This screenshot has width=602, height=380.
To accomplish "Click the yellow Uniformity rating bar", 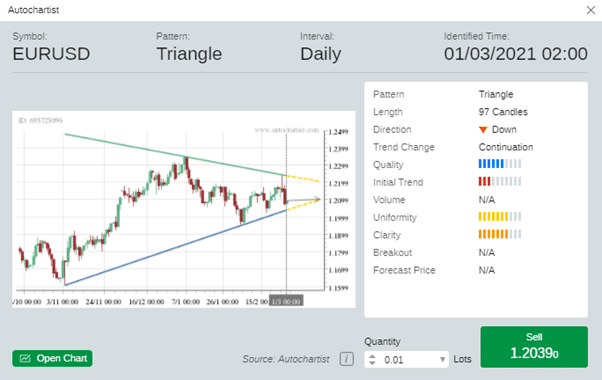I will 499,216.
